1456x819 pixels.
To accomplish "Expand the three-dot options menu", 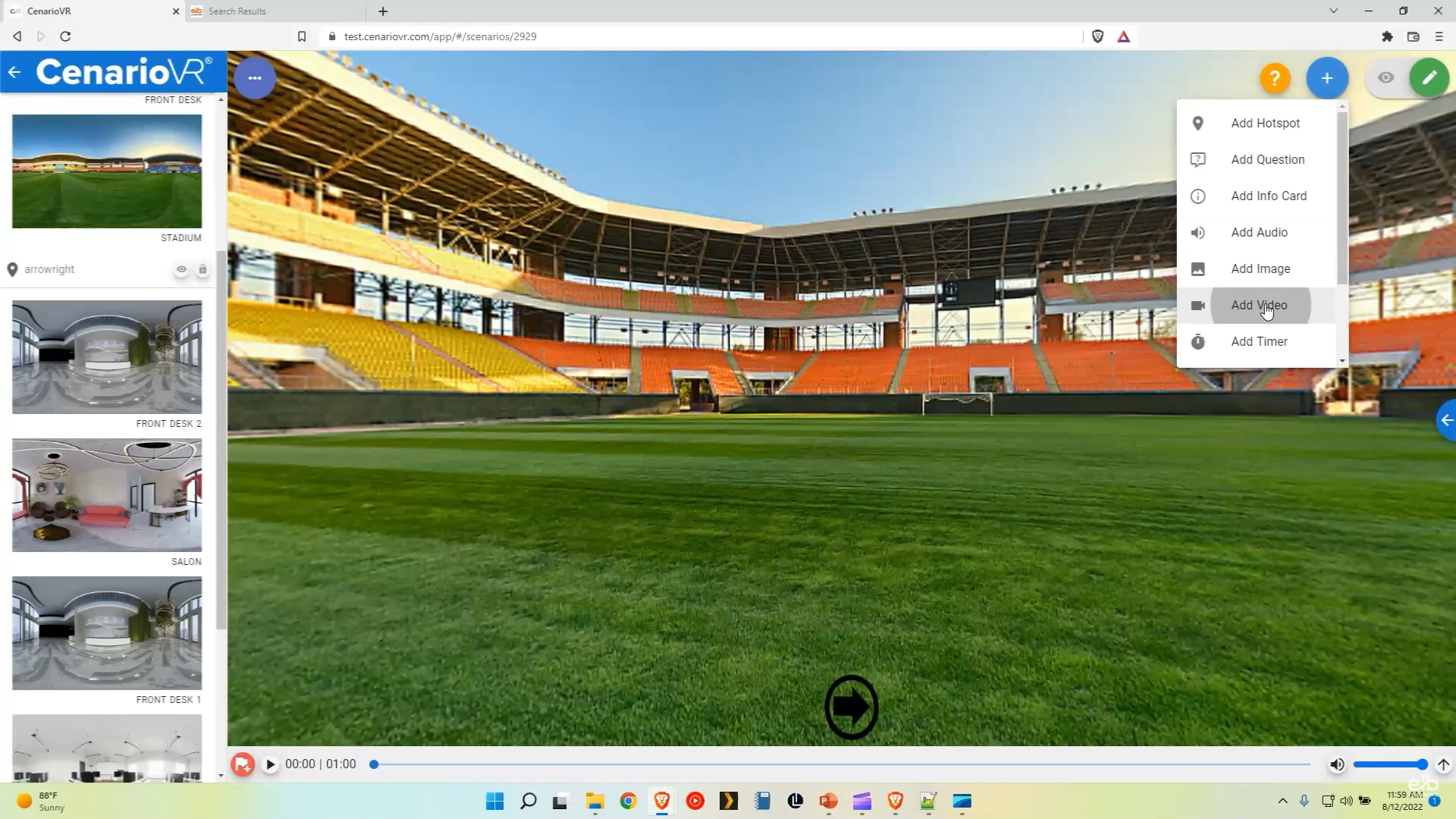I will tap(256, 77).
